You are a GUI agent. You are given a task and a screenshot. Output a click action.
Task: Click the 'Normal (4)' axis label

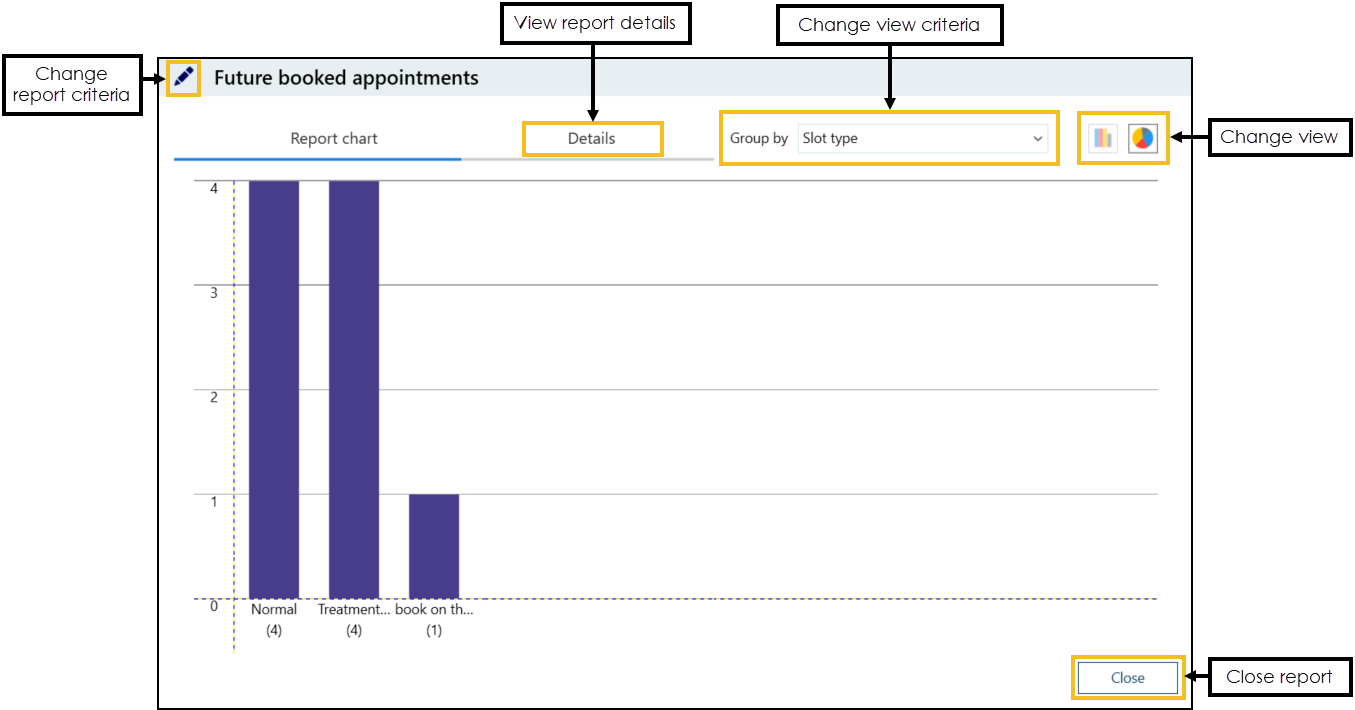[274, 619]
